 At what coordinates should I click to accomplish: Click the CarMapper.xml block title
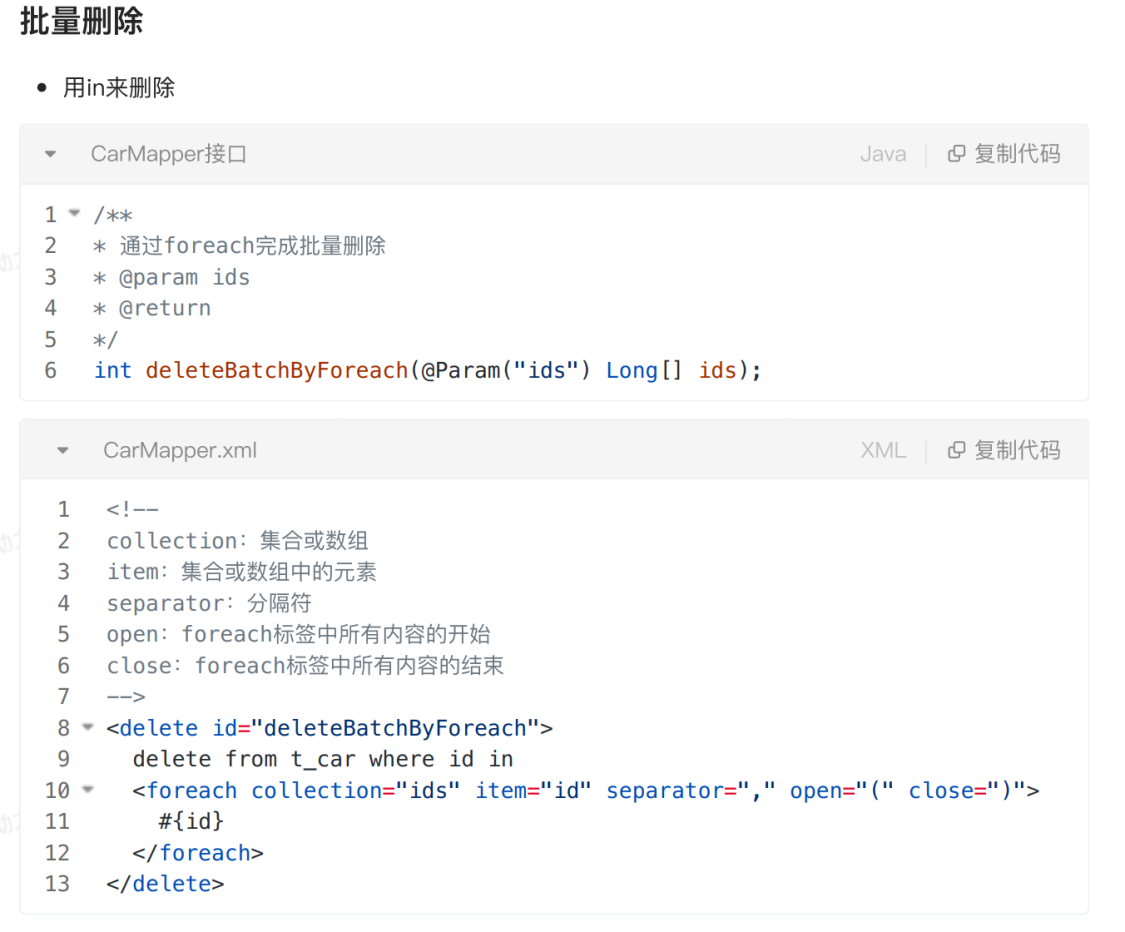[x=180, y=450]
